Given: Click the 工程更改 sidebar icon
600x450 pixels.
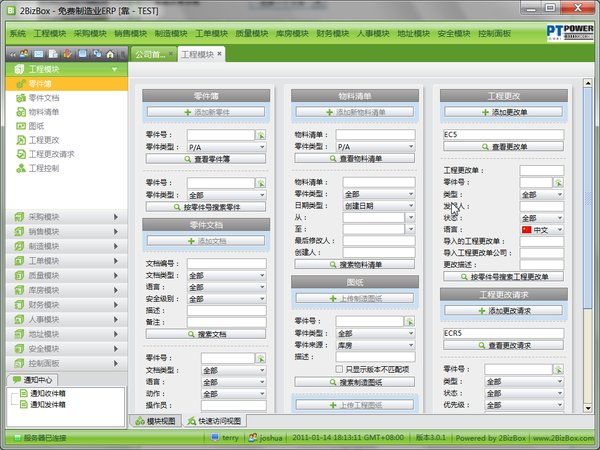Looking at the screenshot, I should coord(21,140).
